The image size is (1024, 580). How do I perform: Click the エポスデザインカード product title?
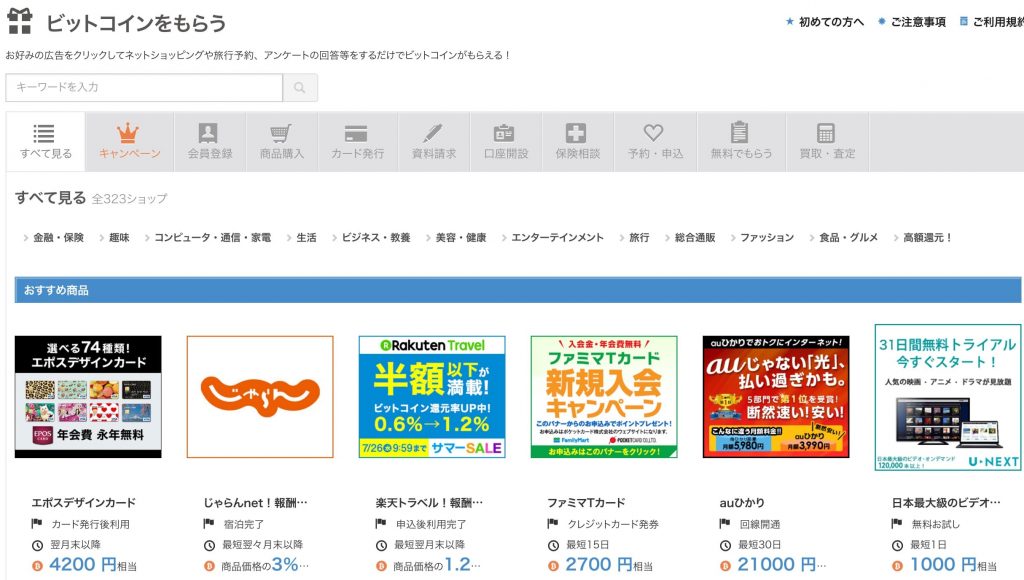(84, 503)
